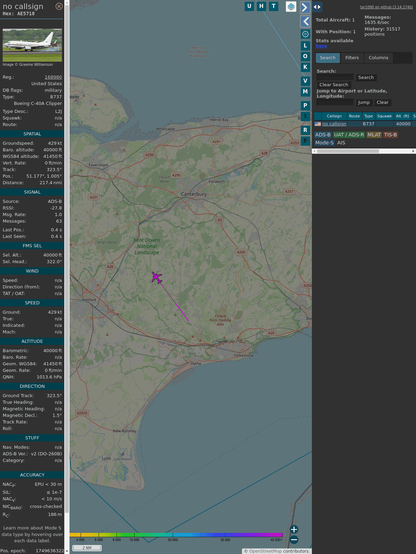Click the Clear Search button
The image size is (416, 554).
point(334,84)
